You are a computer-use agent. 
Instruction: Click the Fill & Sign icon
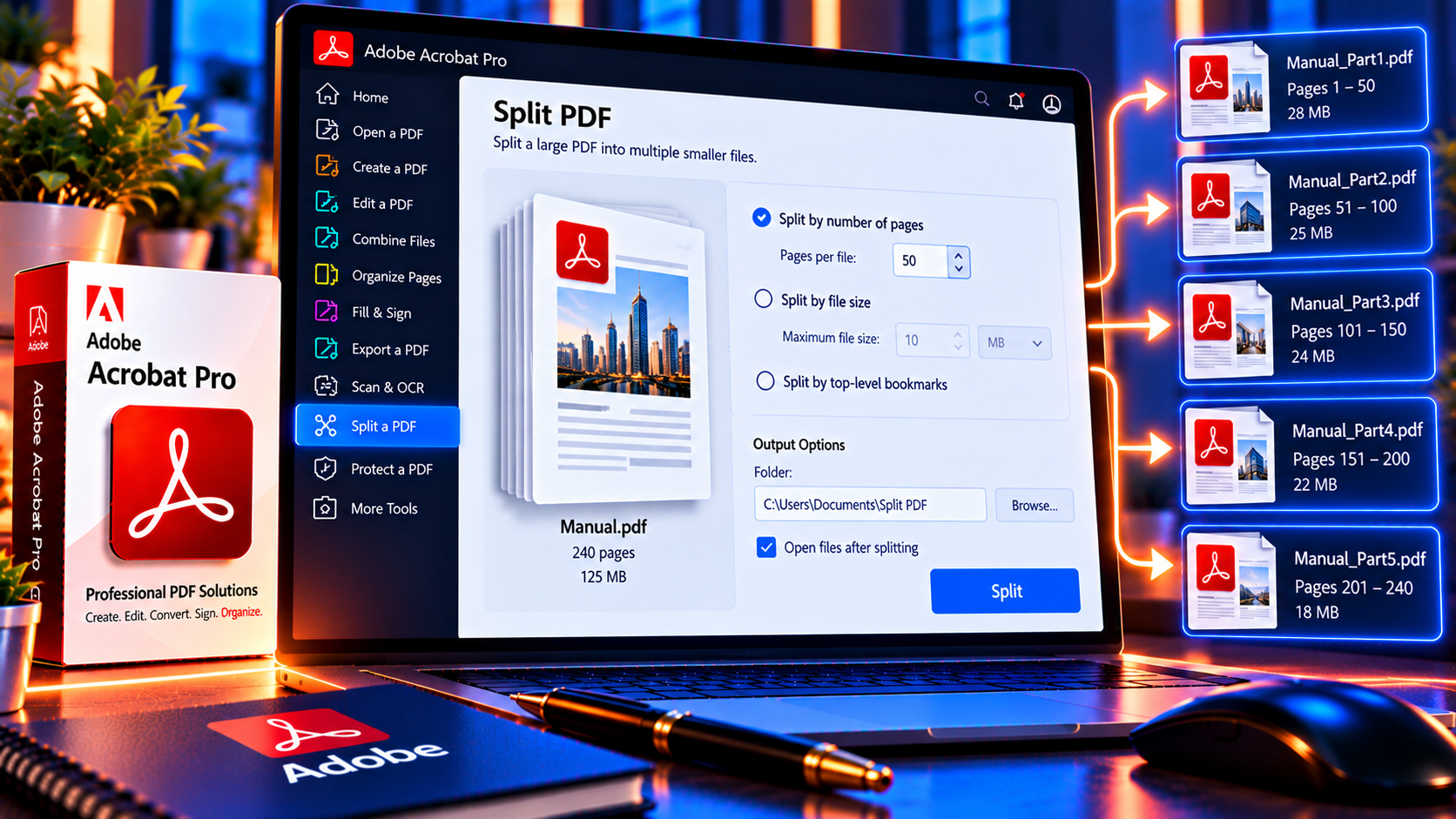click(x=327, y=311)
